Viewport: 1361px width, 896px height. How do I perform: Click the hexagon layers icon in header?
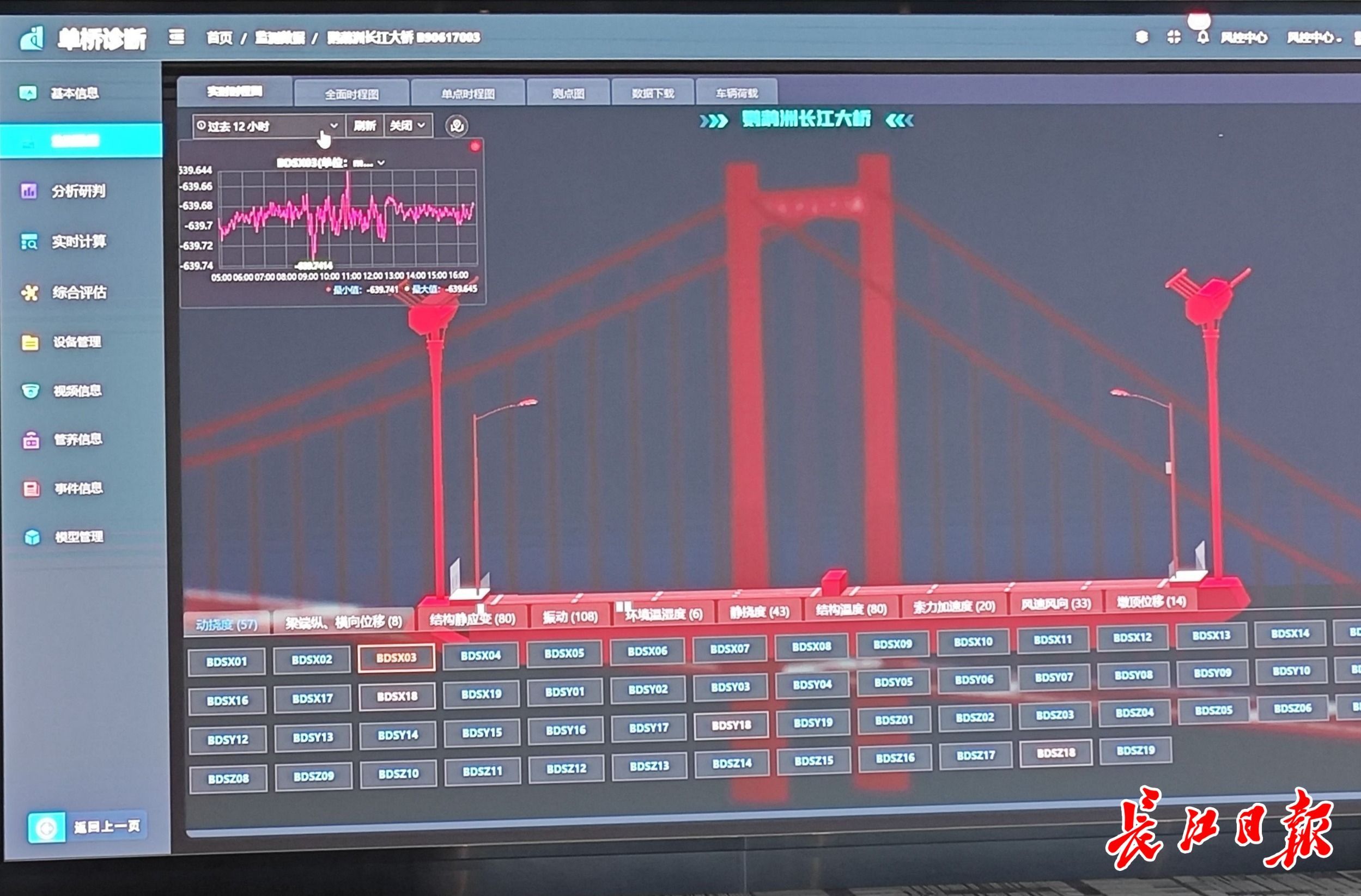click(x=1141, y=38)
